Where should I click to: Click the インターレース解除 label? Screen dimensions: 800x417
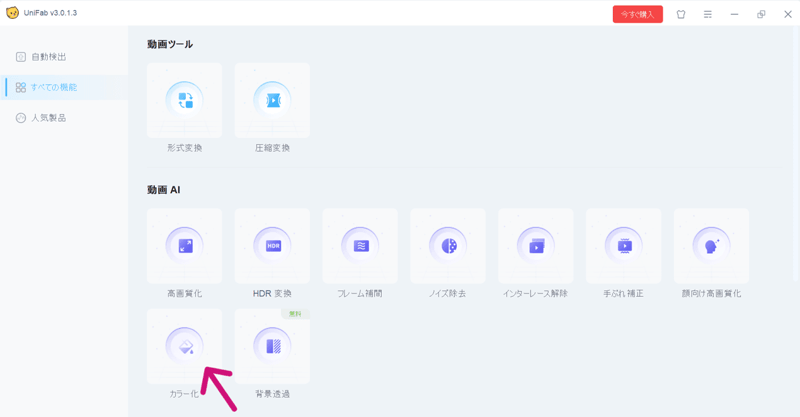tap(535, 293)
